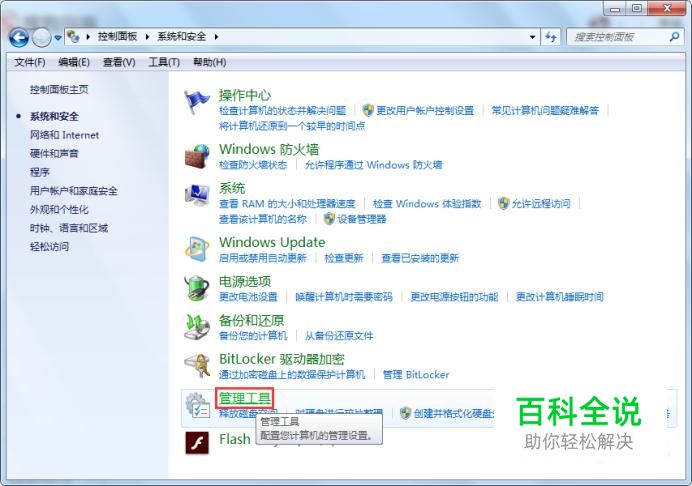Click the Back navigation arrow button
Screen dimensions: 692x486
pyautogui.click(x=19, y=38)
